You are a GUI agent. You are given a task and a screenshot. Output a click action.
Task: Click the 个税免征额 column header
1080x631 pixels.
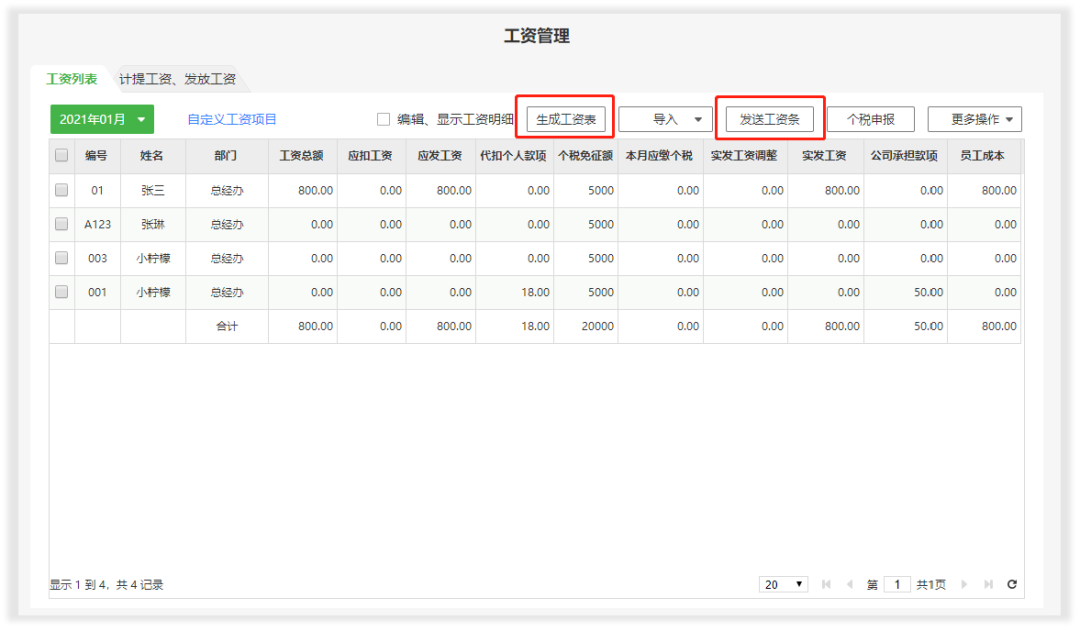(x=585, y=156)
